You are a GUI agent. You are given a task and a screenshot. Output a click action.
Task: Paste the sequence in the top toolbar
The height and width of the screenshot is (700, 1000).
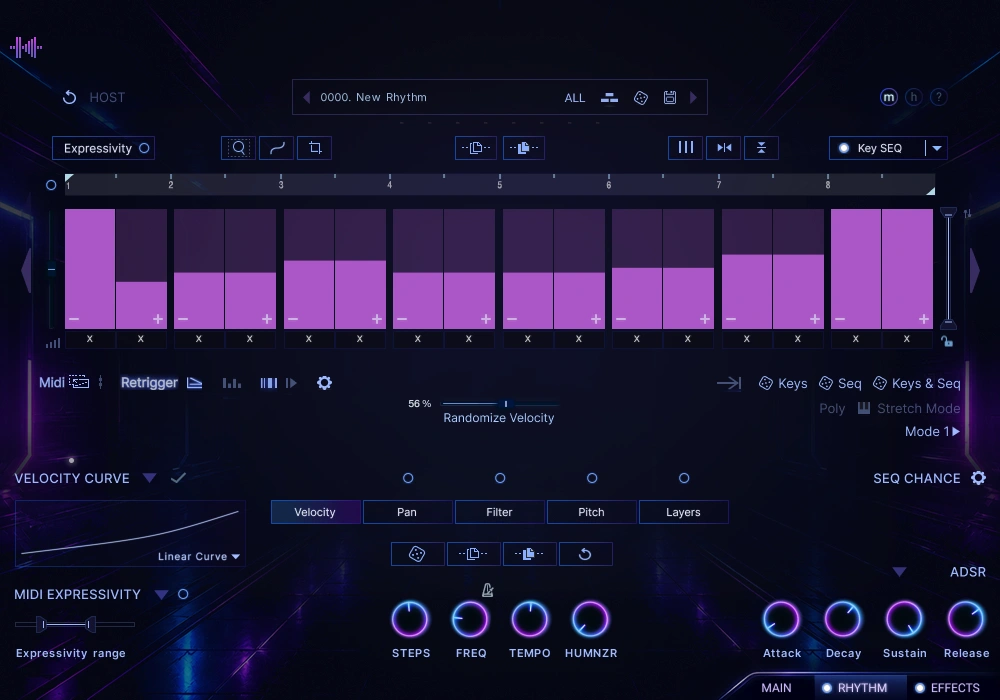[x=524, y=148]
